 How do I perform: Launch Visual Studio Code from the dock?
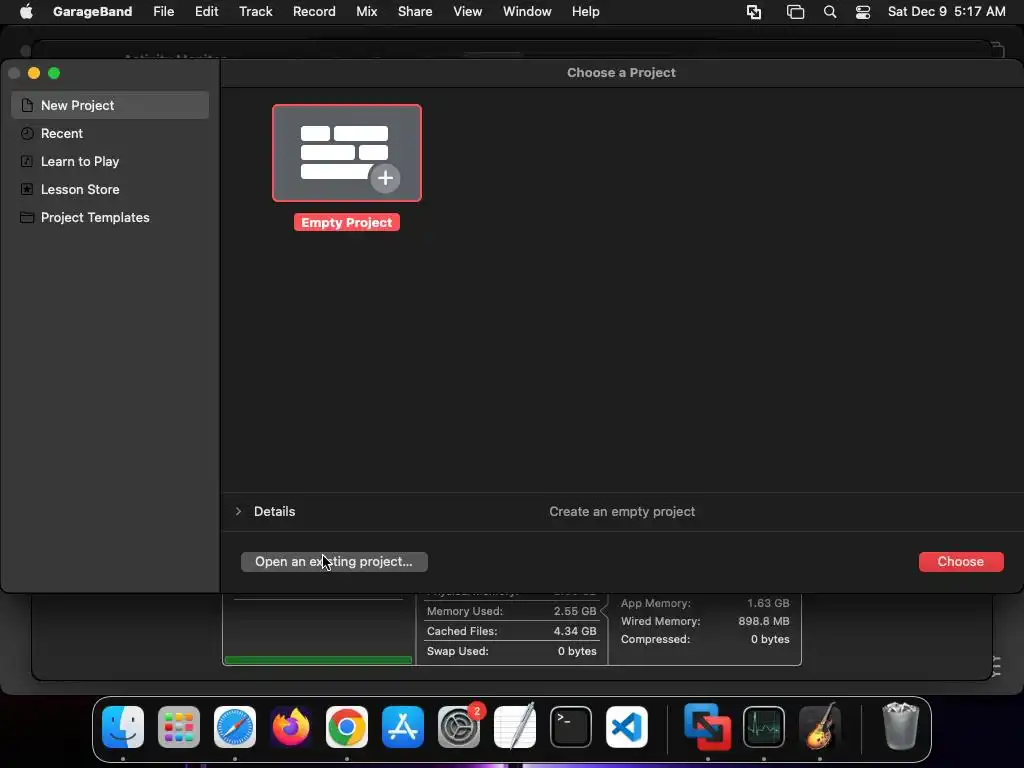[x=627, y=727]
